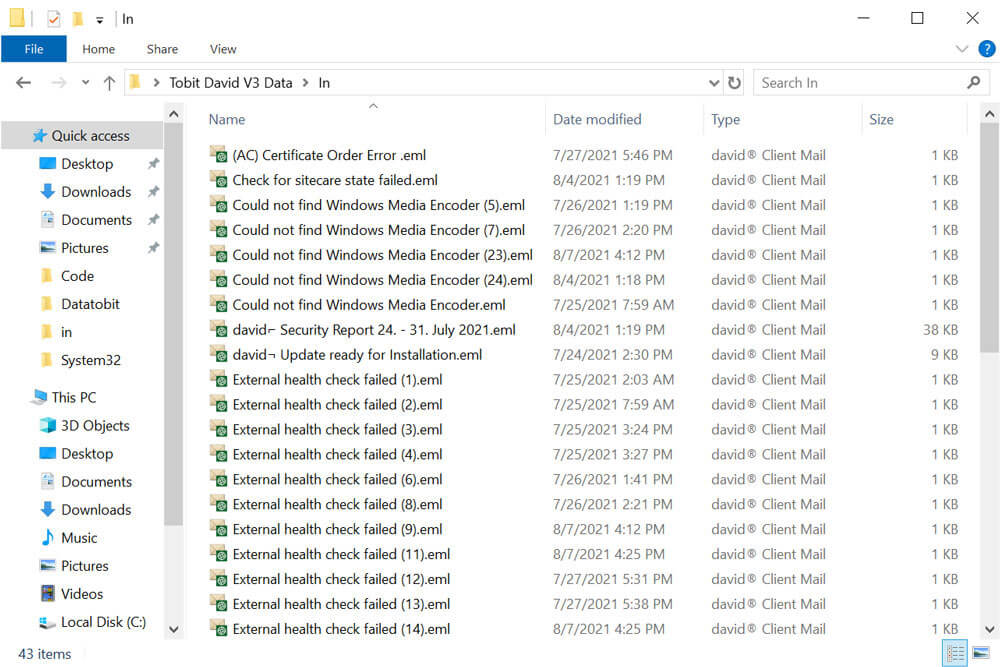Expand the address bar history dropdown

tap(714, 83)
